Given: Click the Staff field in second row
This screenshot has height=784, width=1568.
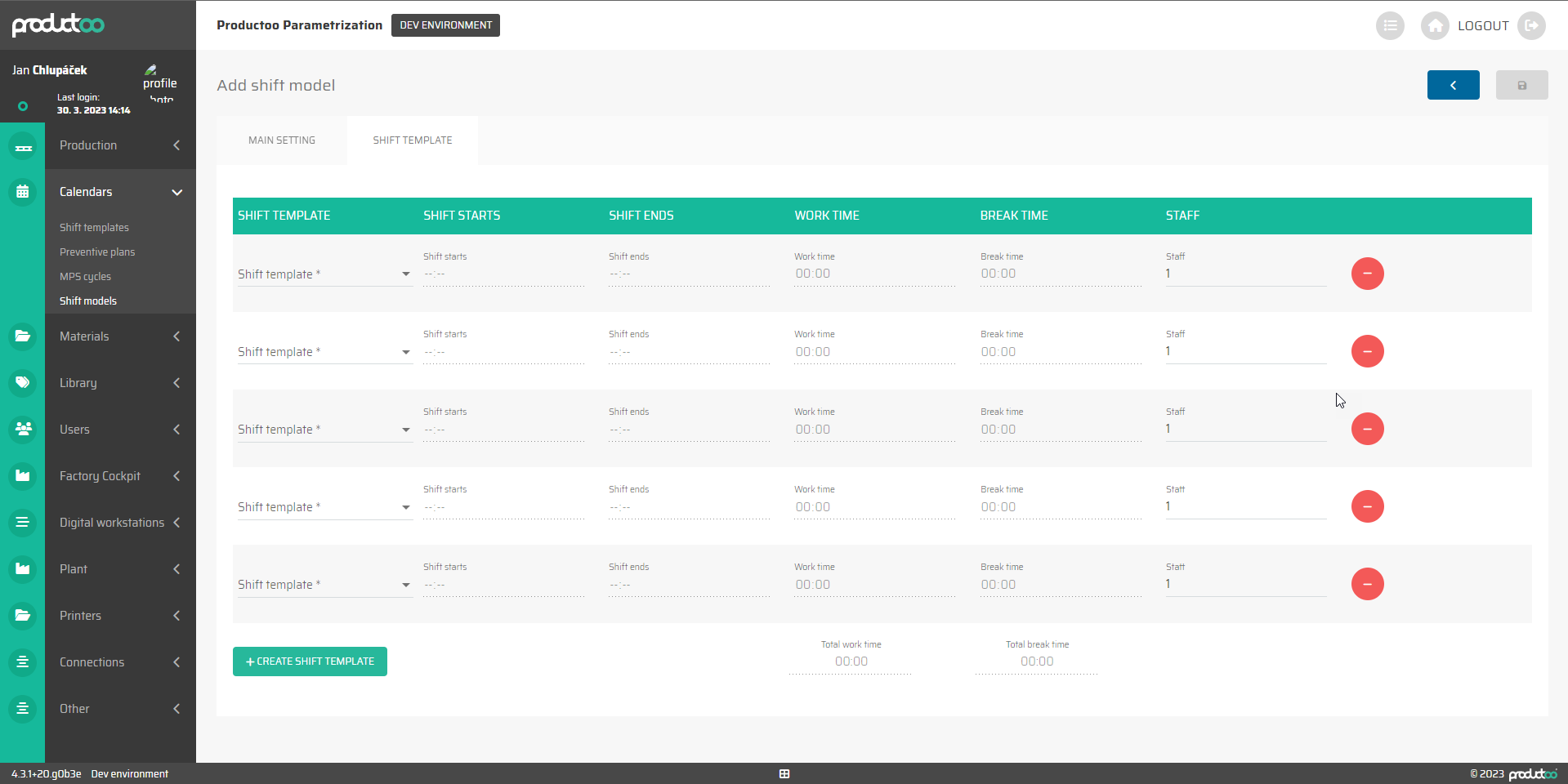Looking at the screenshot, I should click(1244, 352).
